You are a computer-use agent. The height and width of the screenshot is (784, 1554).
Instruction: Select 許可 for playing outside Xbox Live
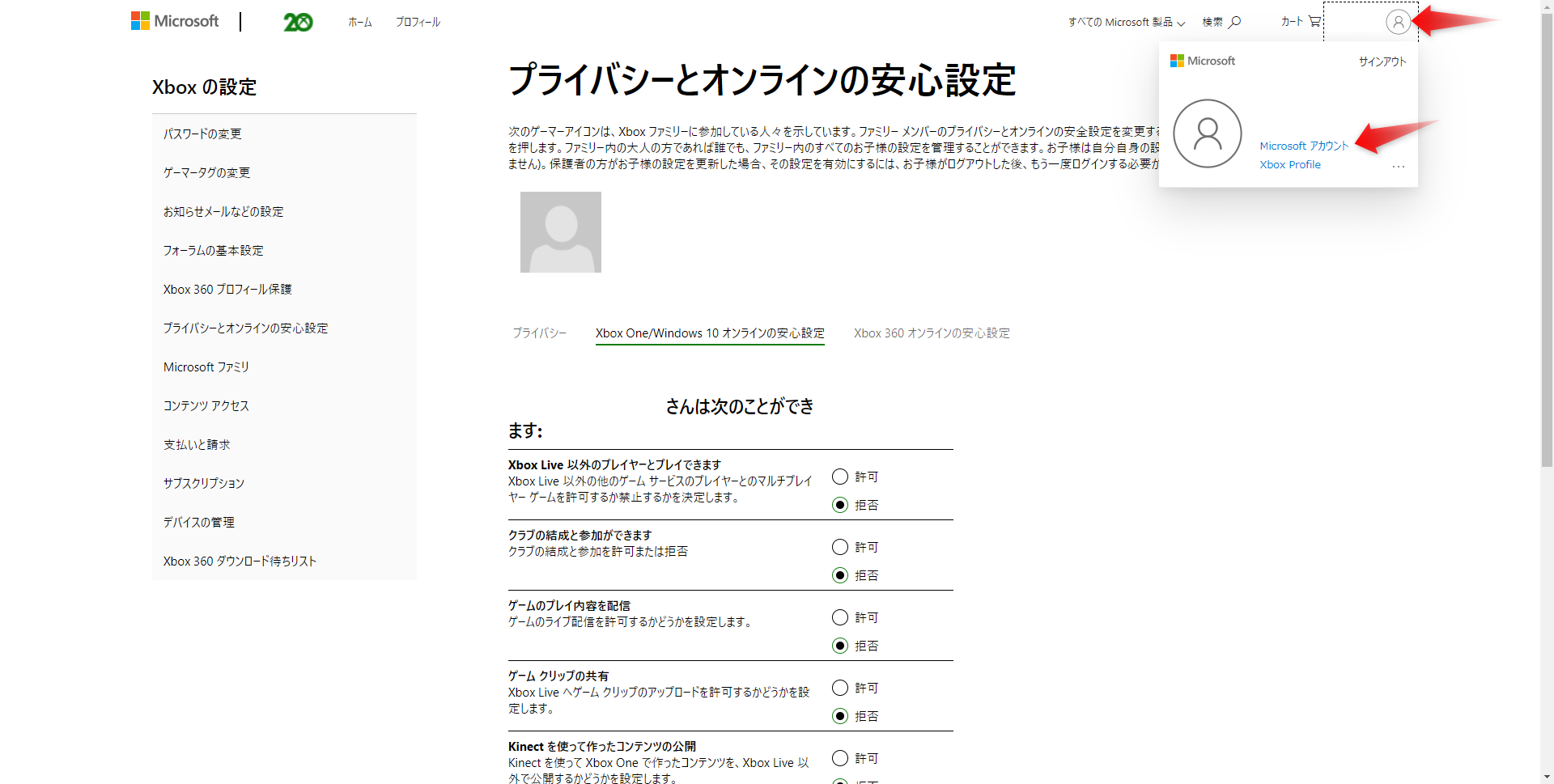point(840,477)
